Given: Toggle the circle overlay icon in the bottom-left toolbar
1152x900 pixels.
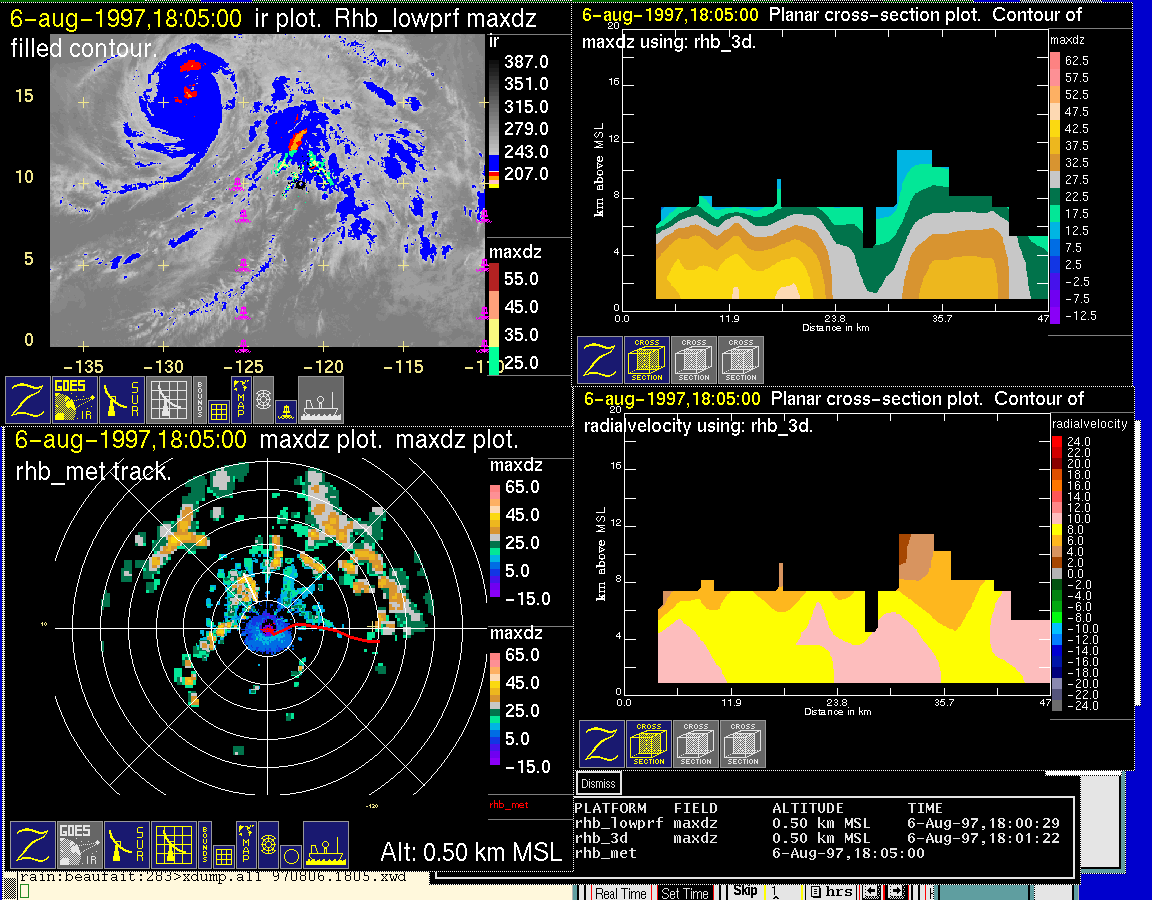Looking at the screenshot, I should (290, 856).
